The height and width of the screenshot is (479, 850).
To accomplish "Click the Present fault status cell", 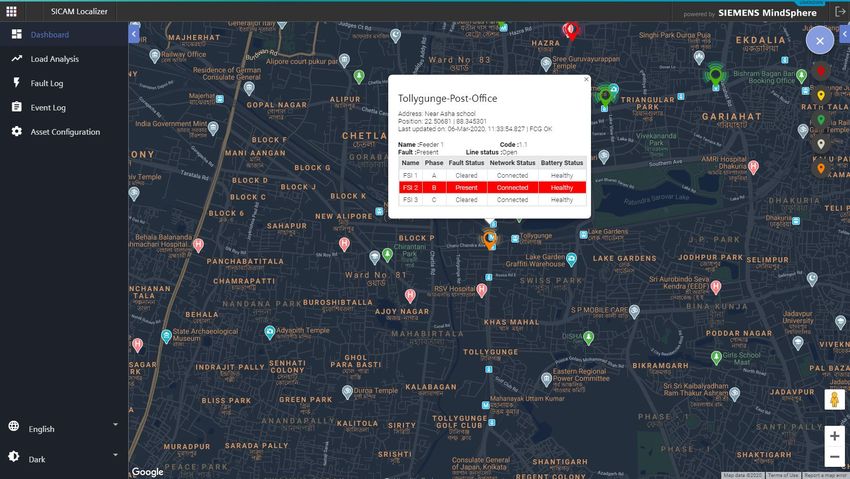I will pos(466,187).
